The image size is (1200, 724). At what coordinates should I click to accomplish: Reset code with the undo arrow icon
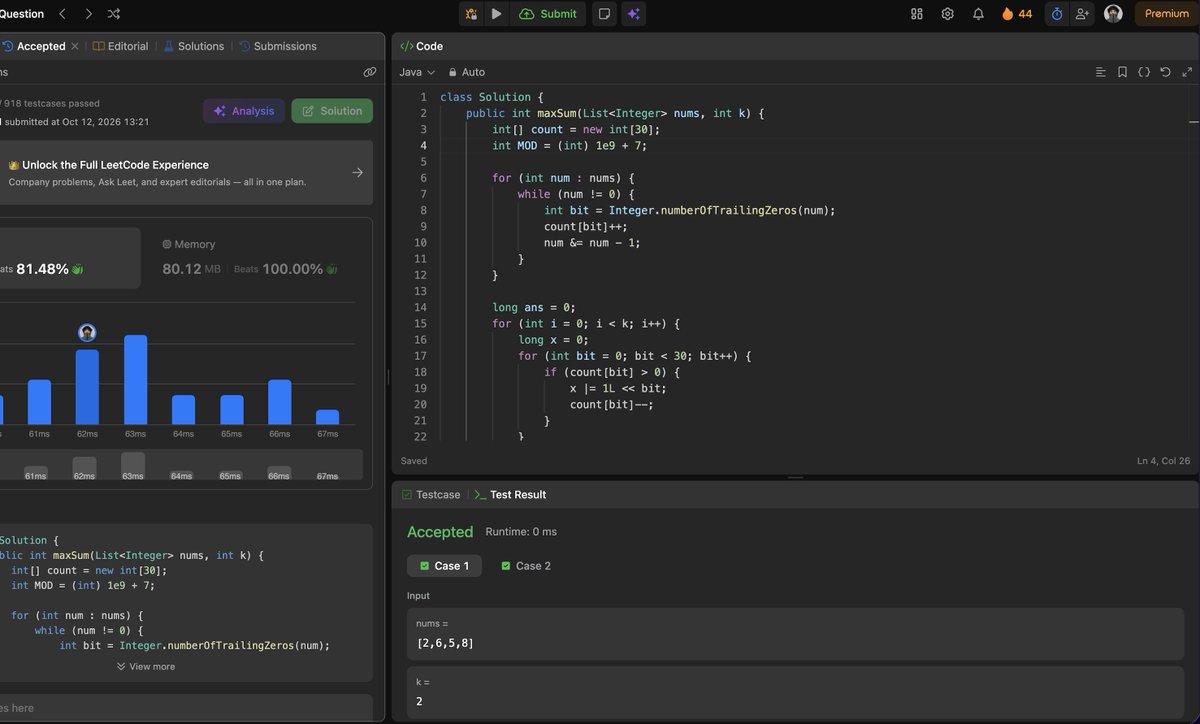1165,72
